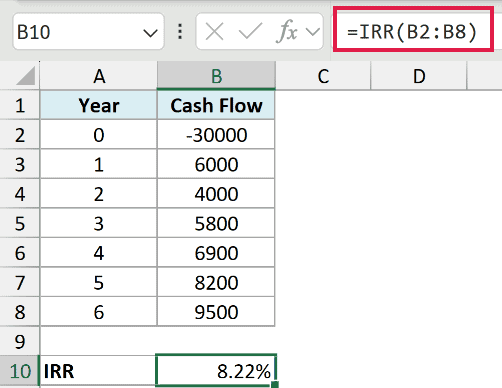Select column A header
The height and width of the screenshot is (388, 502).
tap(99, 76)
